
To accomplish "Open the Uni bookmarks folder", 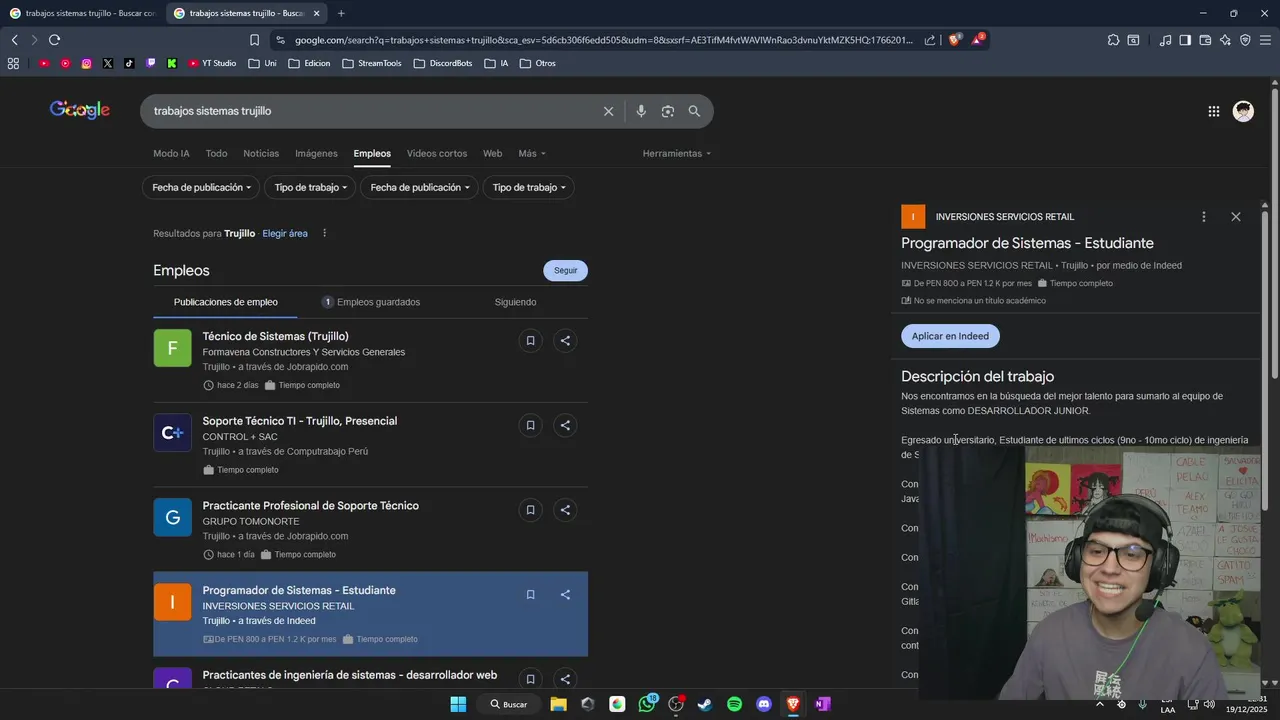I will [262, 63].
